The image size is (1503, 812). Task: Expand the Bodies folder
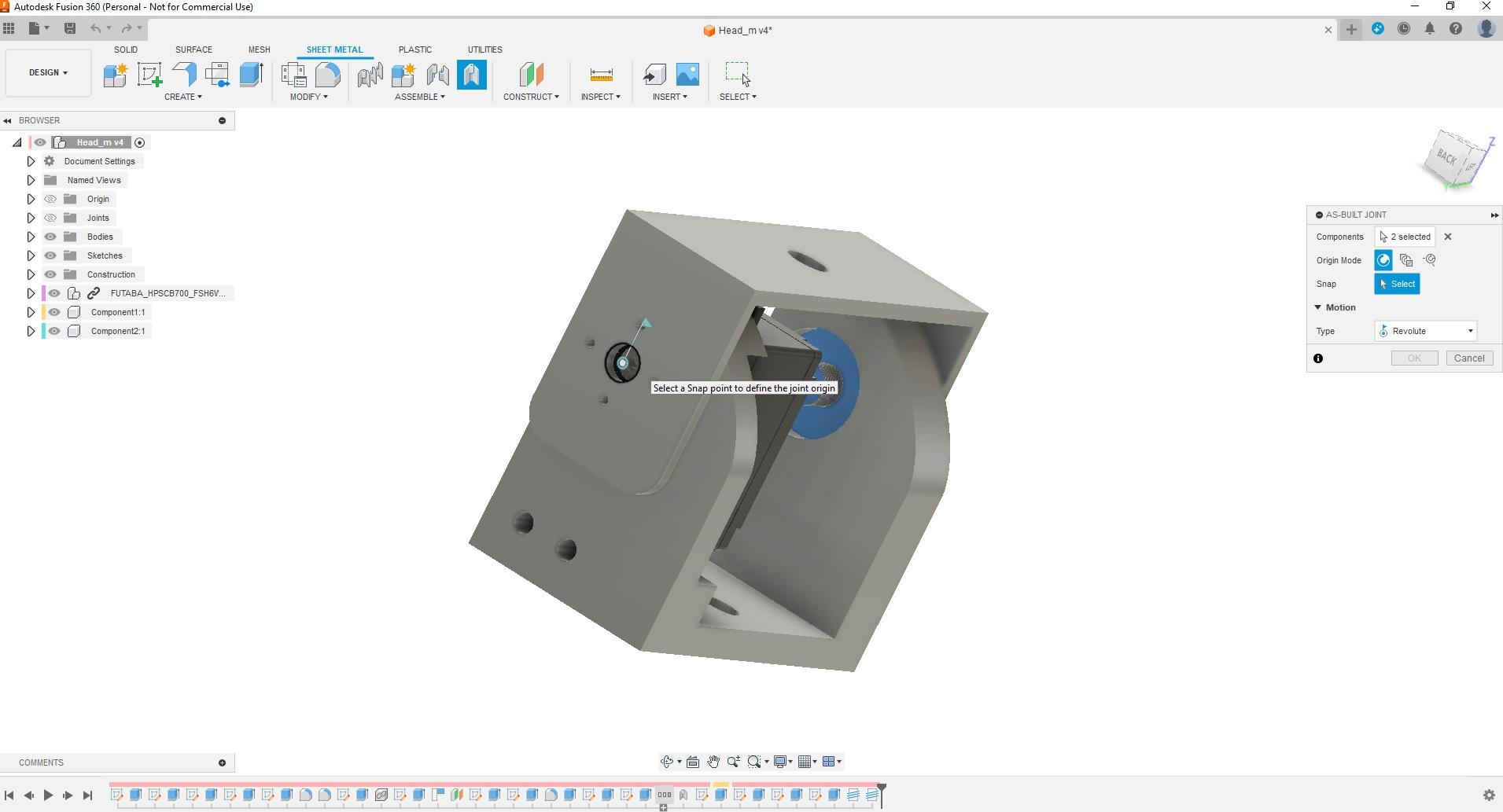coord(31,237)
